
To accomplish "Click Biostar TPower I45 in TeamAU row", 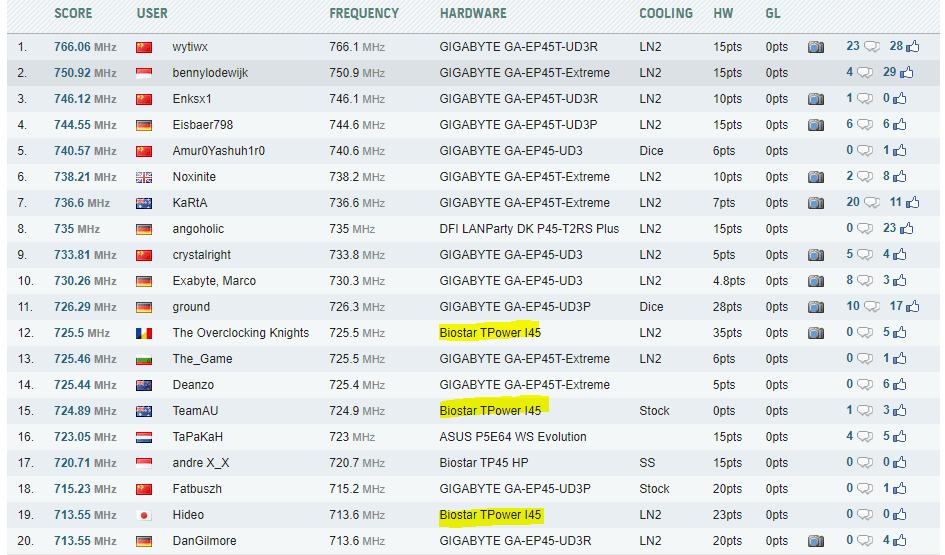I will click(490, 410).
